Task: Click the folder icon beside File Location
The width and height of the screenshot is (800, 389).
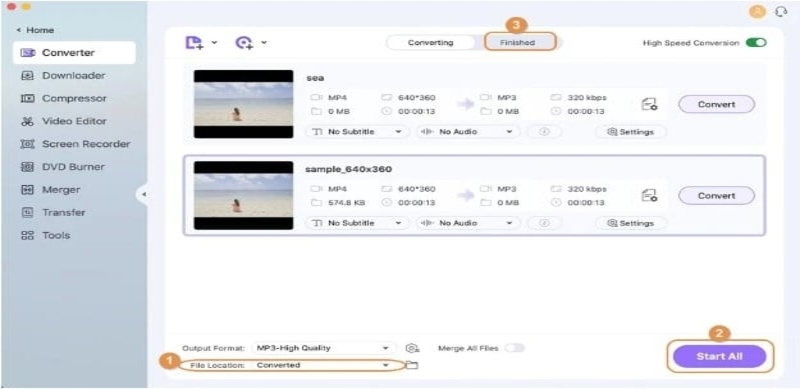Action: [411, 365]
